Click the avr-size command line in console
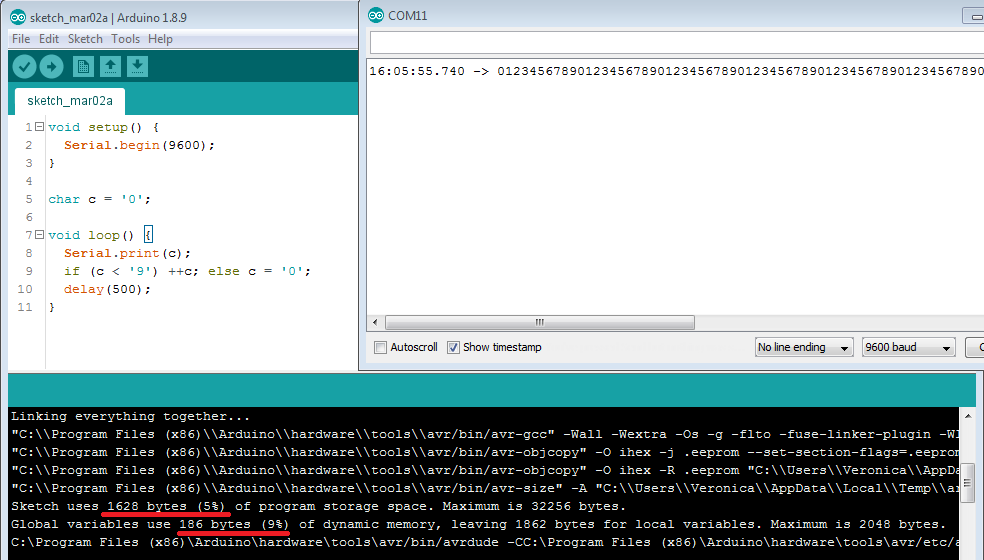Viewport: 984px width, 560px height. (485, 488)
